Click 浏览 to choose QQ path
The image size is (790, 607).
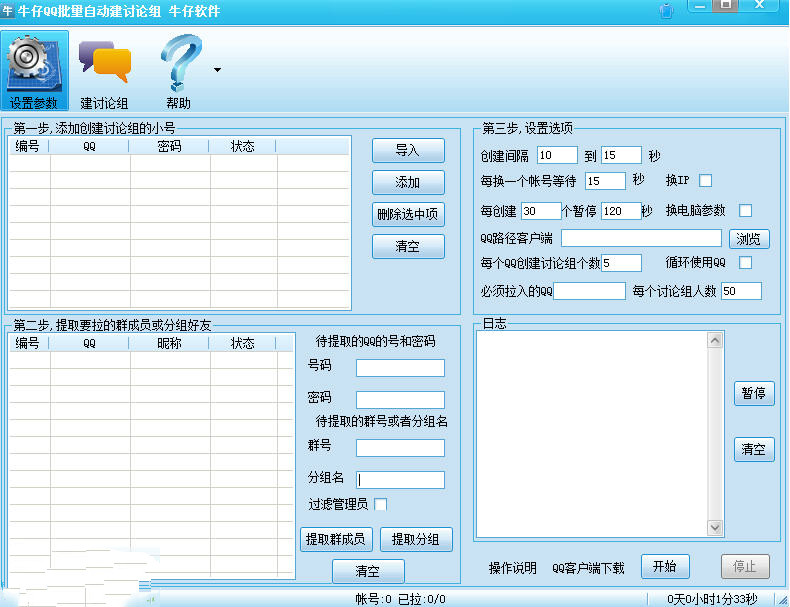748,239
